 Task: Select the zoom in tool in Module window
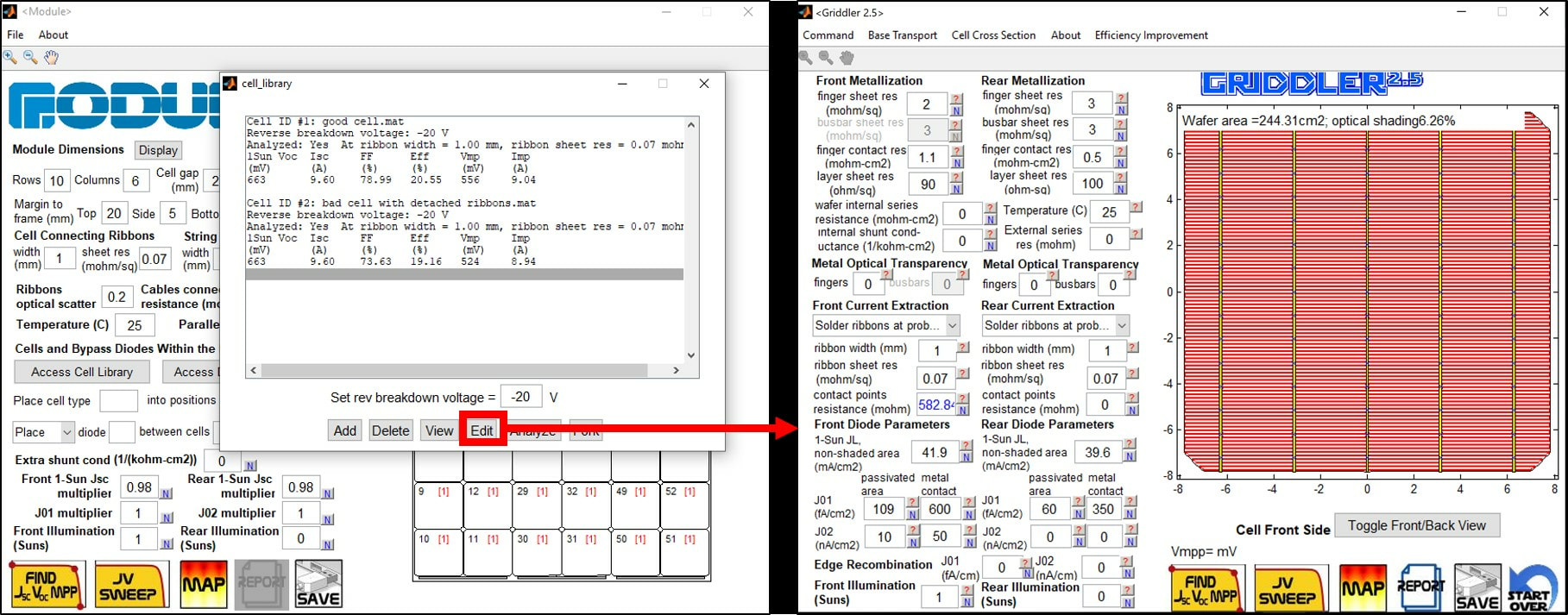(x=10, y=57)
